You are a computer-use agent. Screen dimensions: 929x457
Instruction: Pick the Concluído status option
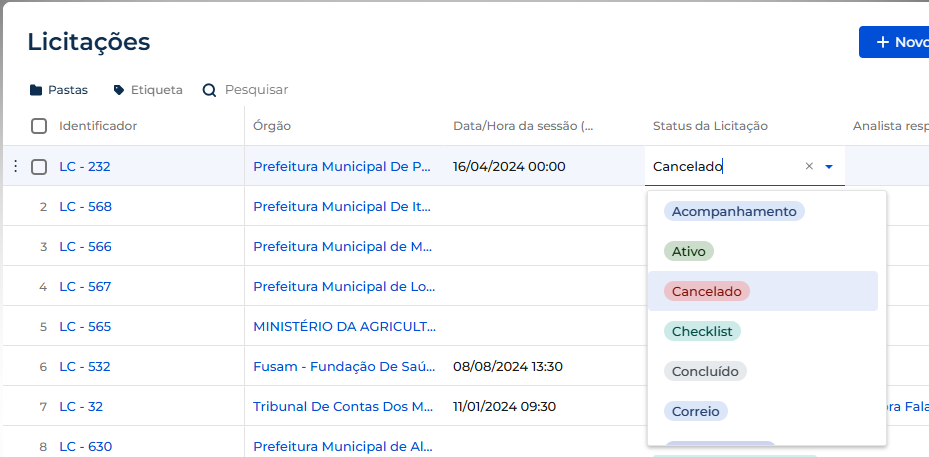click(705, 372)
